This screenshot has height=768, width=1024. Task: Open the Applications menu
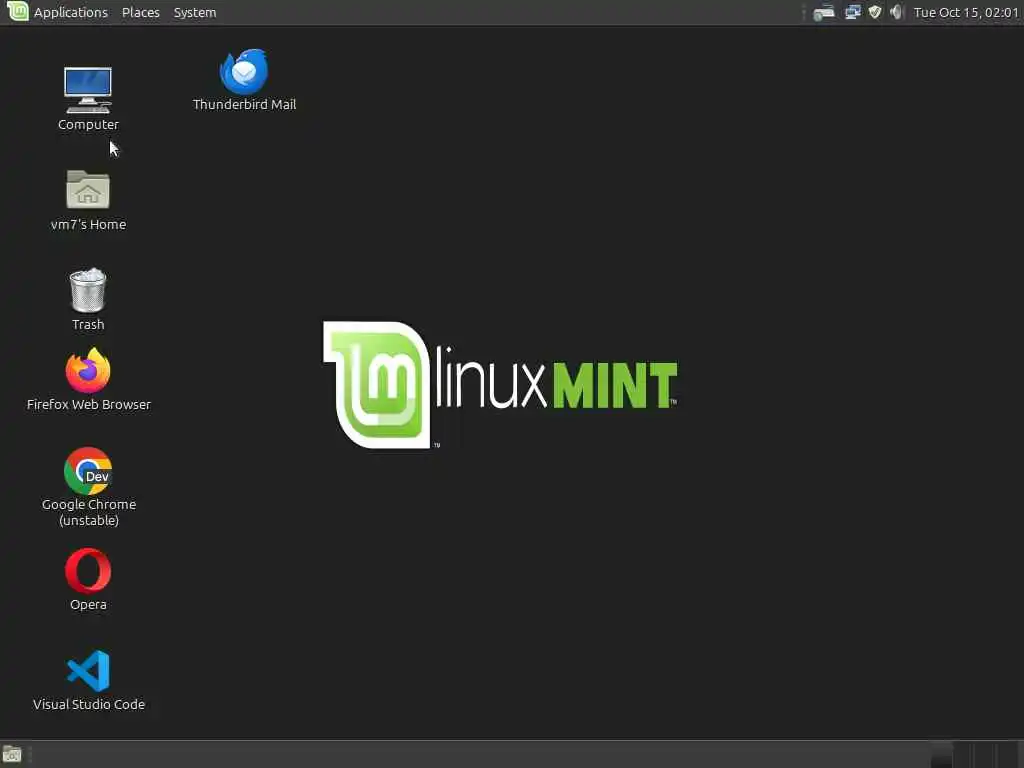click(x=71, y=12)
